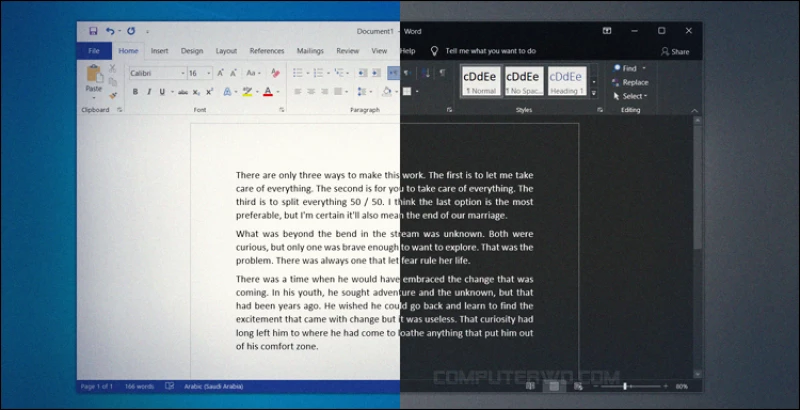The width and height of the screenshot is (800, 410).
Task: Toggle Strikethrough (abc) formatting
Action: point(183,92)
